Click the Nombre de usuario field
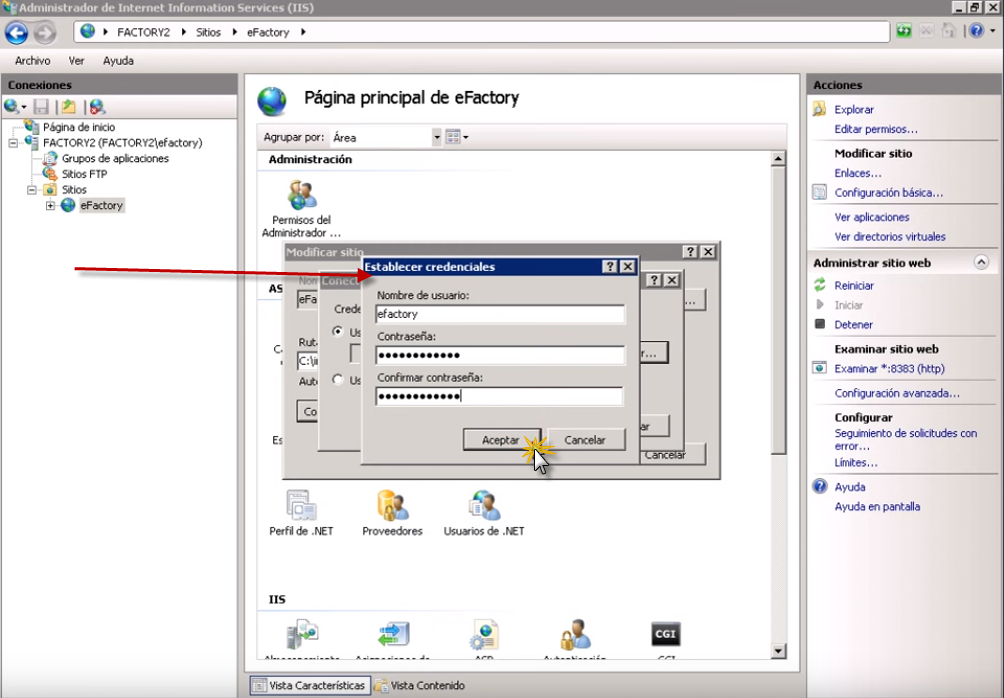1004x698 pixels. click(499, 314)
